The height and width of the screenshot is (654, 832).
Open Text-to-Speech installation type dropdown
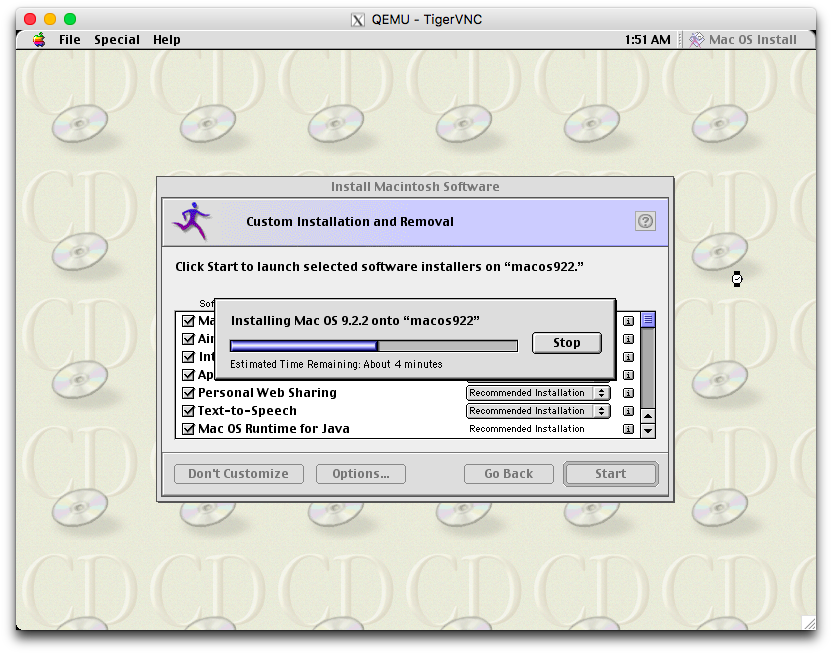pyautogui.click(x=538, y=411)
